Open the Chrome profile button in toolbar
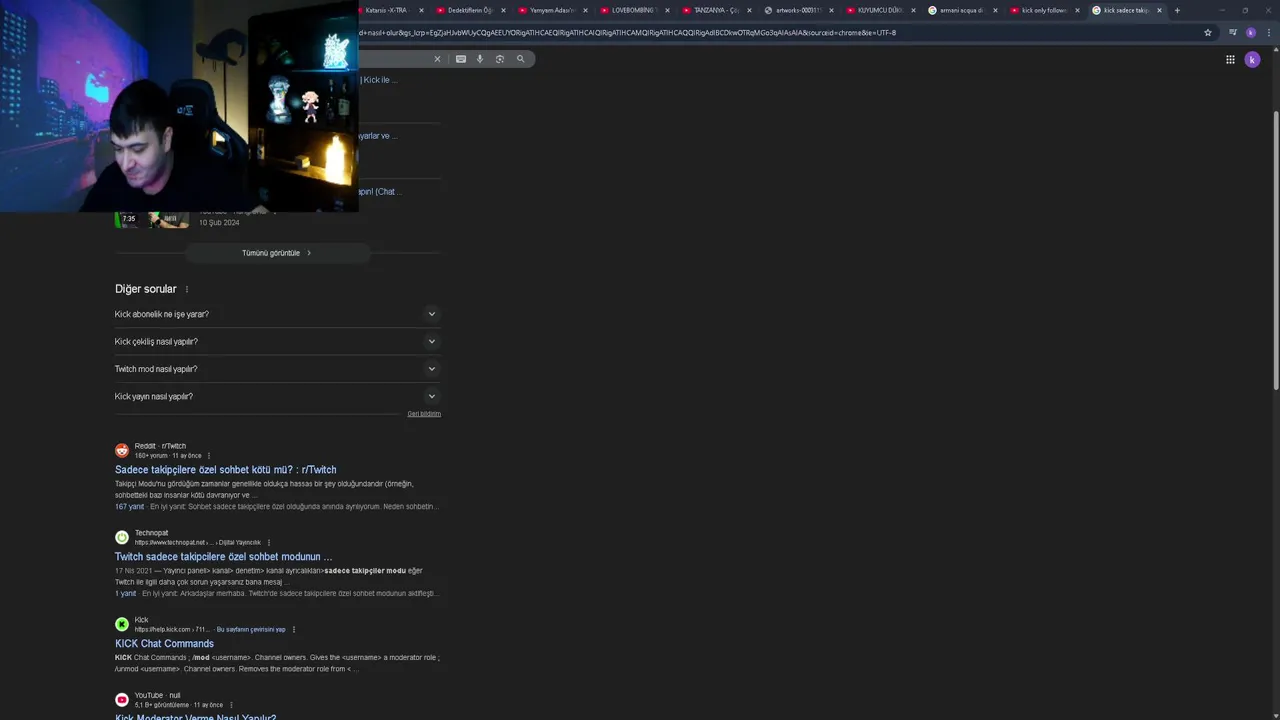 point(1250,32)
